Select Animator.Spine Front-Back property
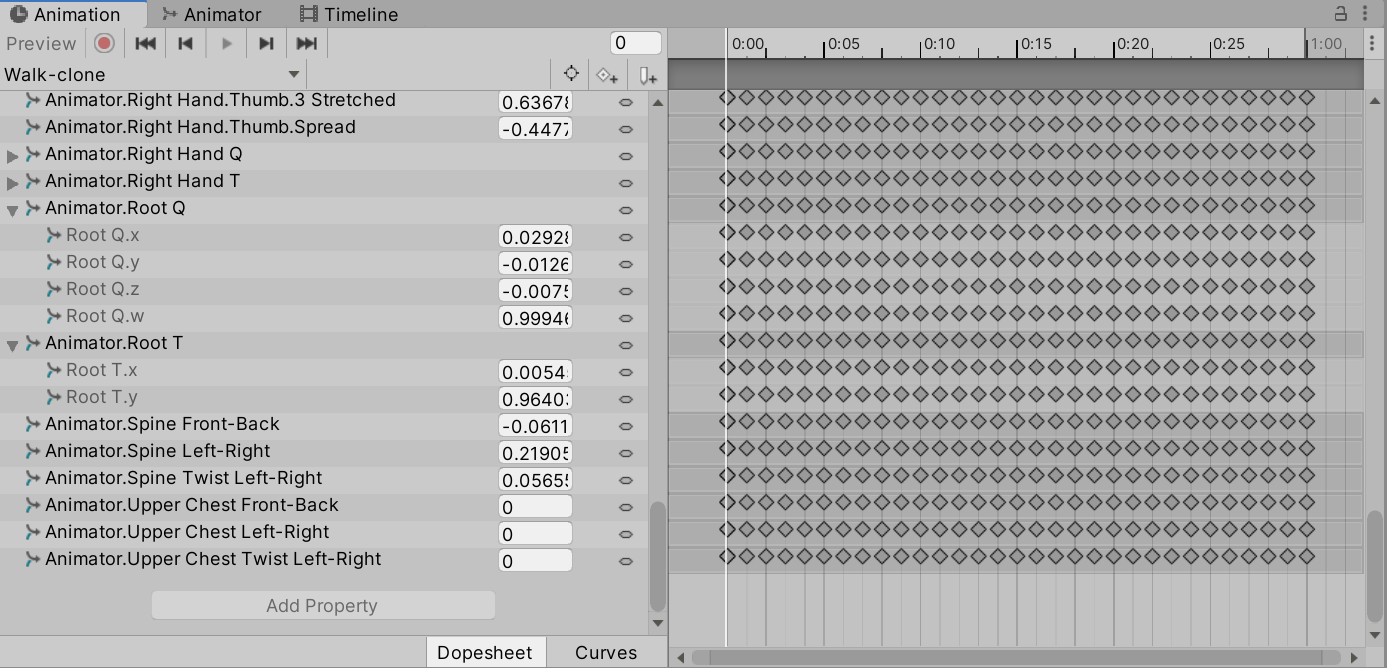Image resolution: width=1387 pixels, height=668 pixels. point(162,424)
